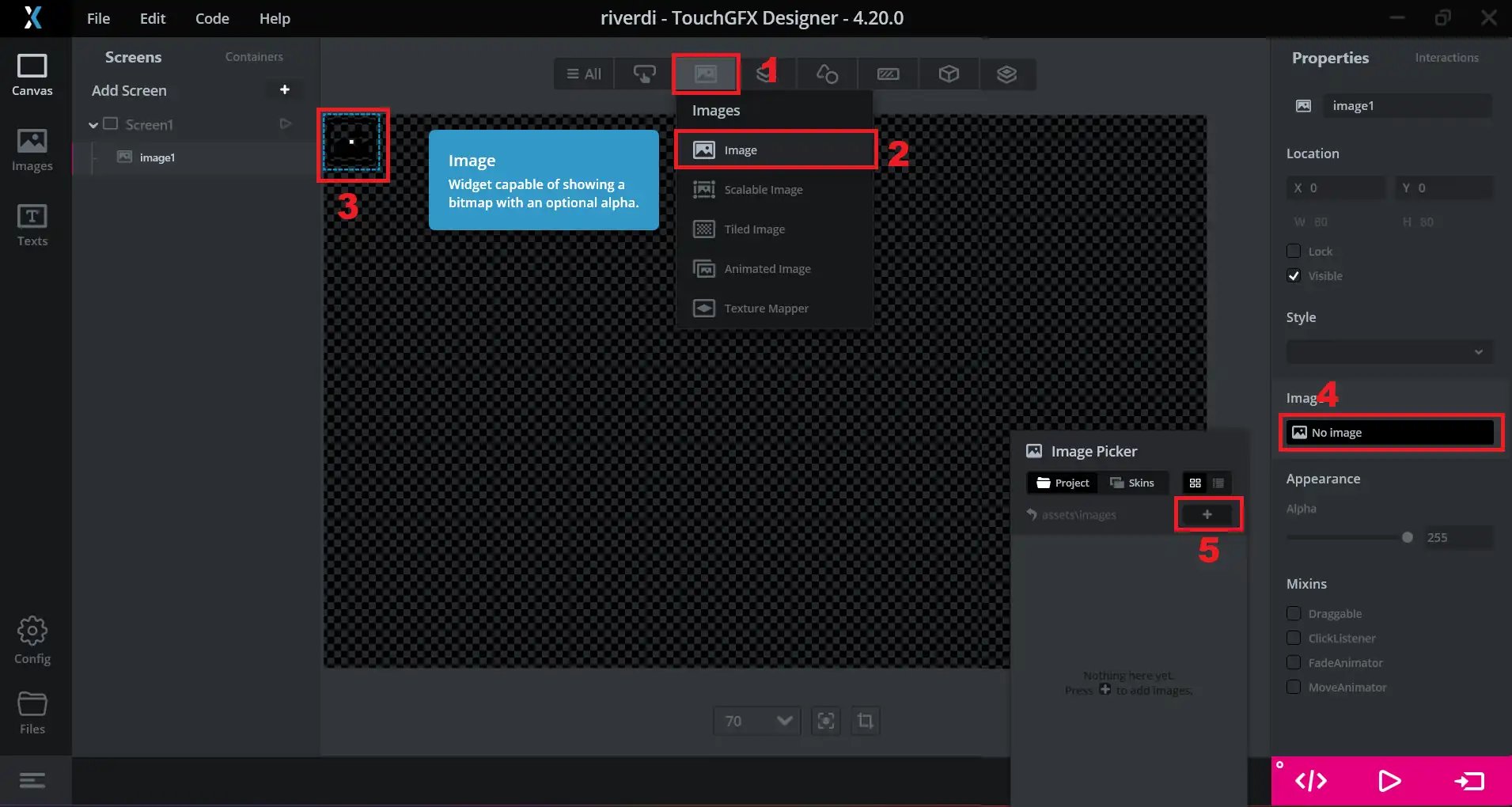Open the Texts section in sidebar
The width and height of the screenshot is (1512, 807).
point(32,225)
